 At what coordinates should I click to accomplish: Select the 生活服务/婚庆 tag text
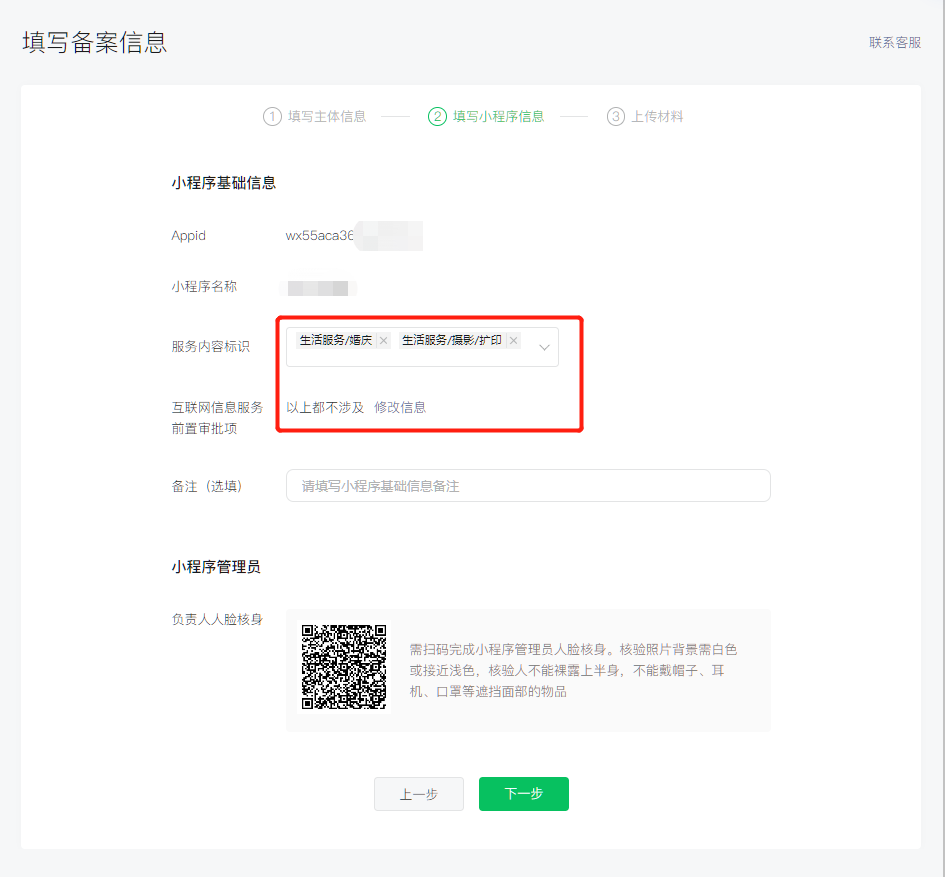tap(336, 341)
